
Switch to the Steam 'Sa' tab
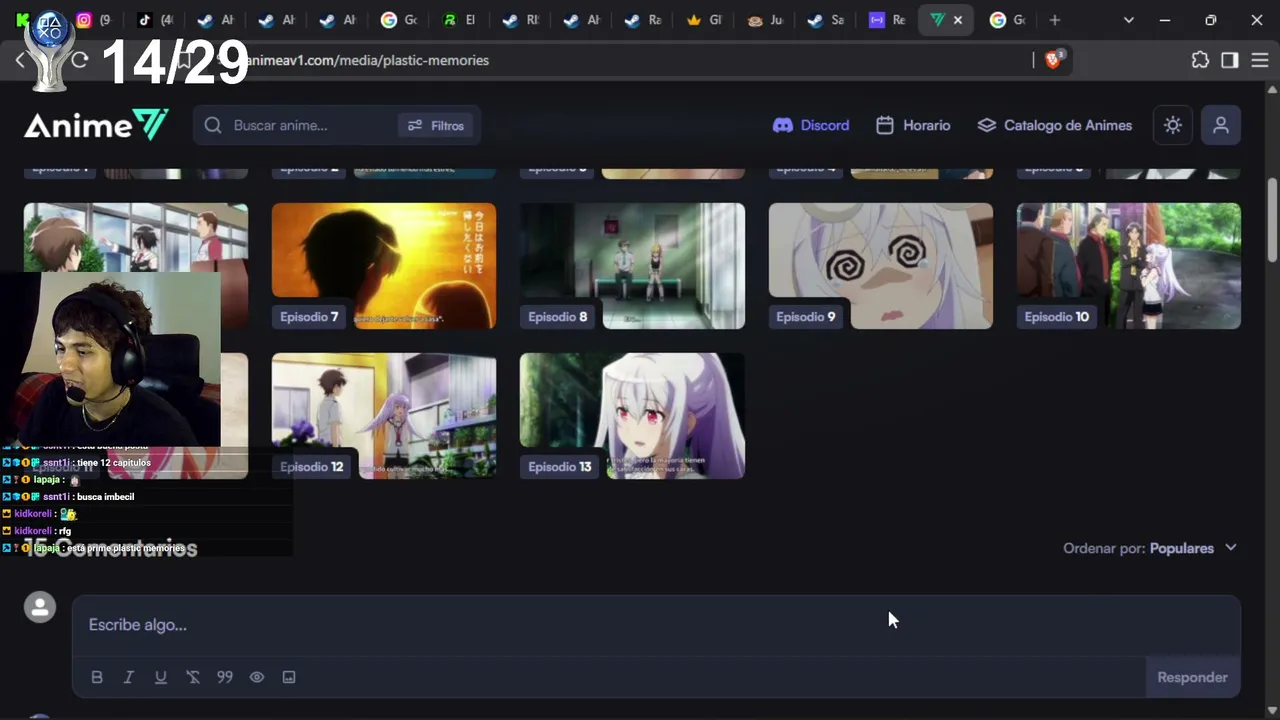pyautogui.click(x=826, y=20)
